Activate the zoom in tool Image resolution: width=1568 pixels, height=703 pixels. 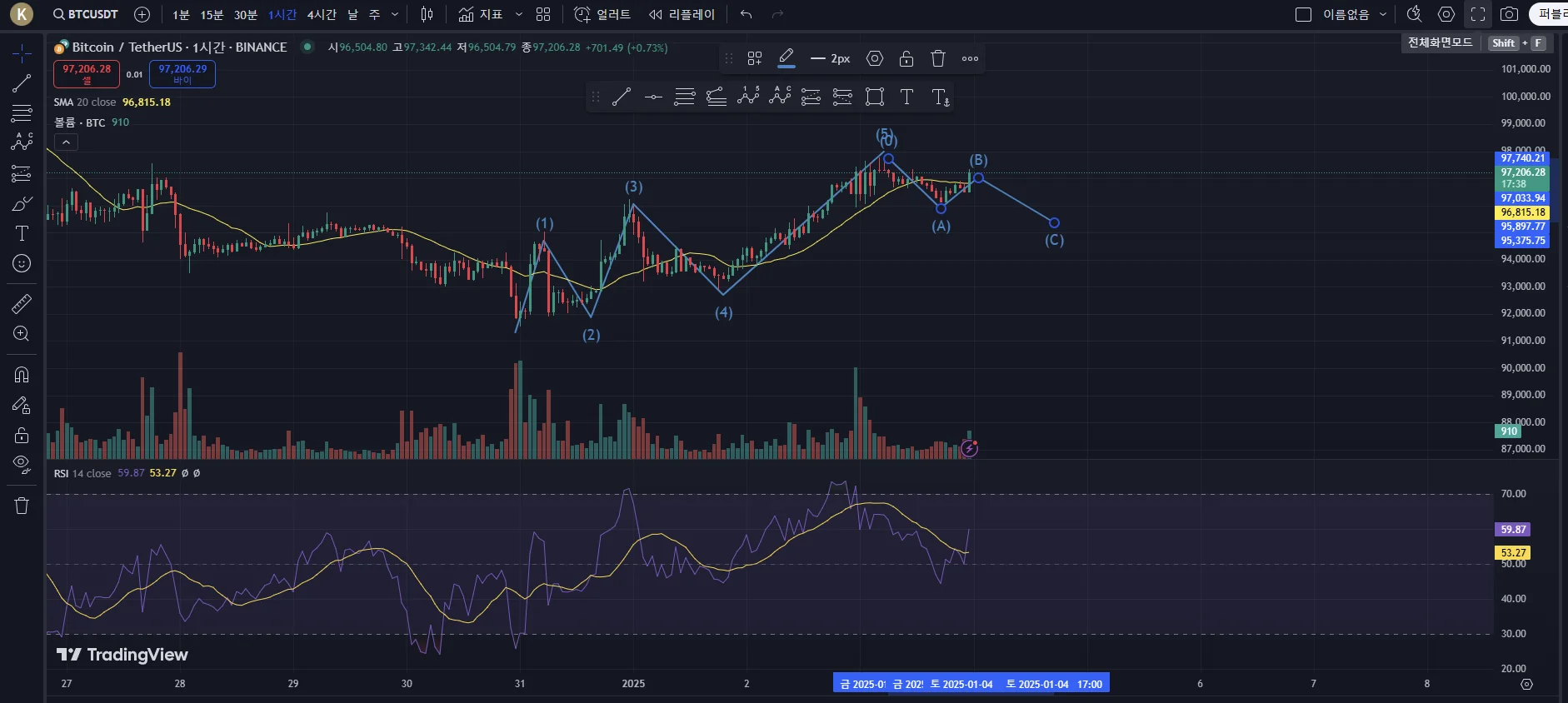[22, 334]
